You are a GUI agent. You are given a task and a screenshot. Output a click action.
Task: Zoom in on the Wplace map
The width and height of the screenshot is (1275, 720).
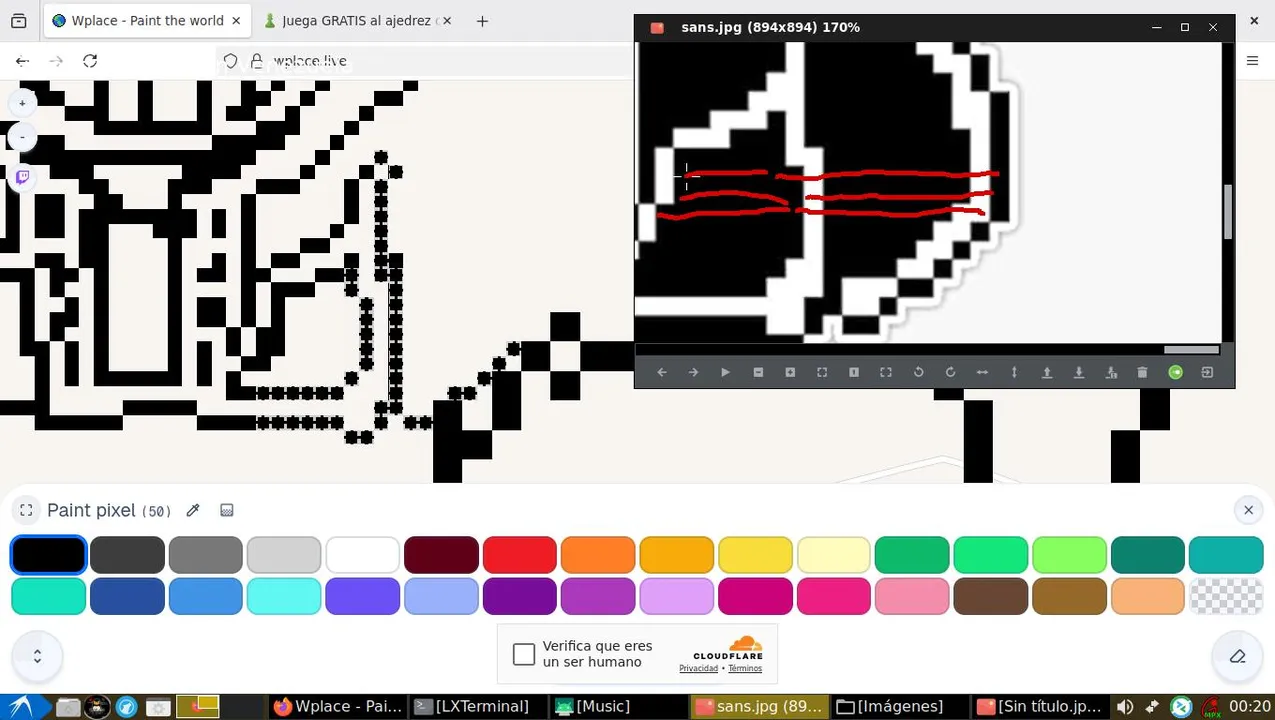point(22,103)
